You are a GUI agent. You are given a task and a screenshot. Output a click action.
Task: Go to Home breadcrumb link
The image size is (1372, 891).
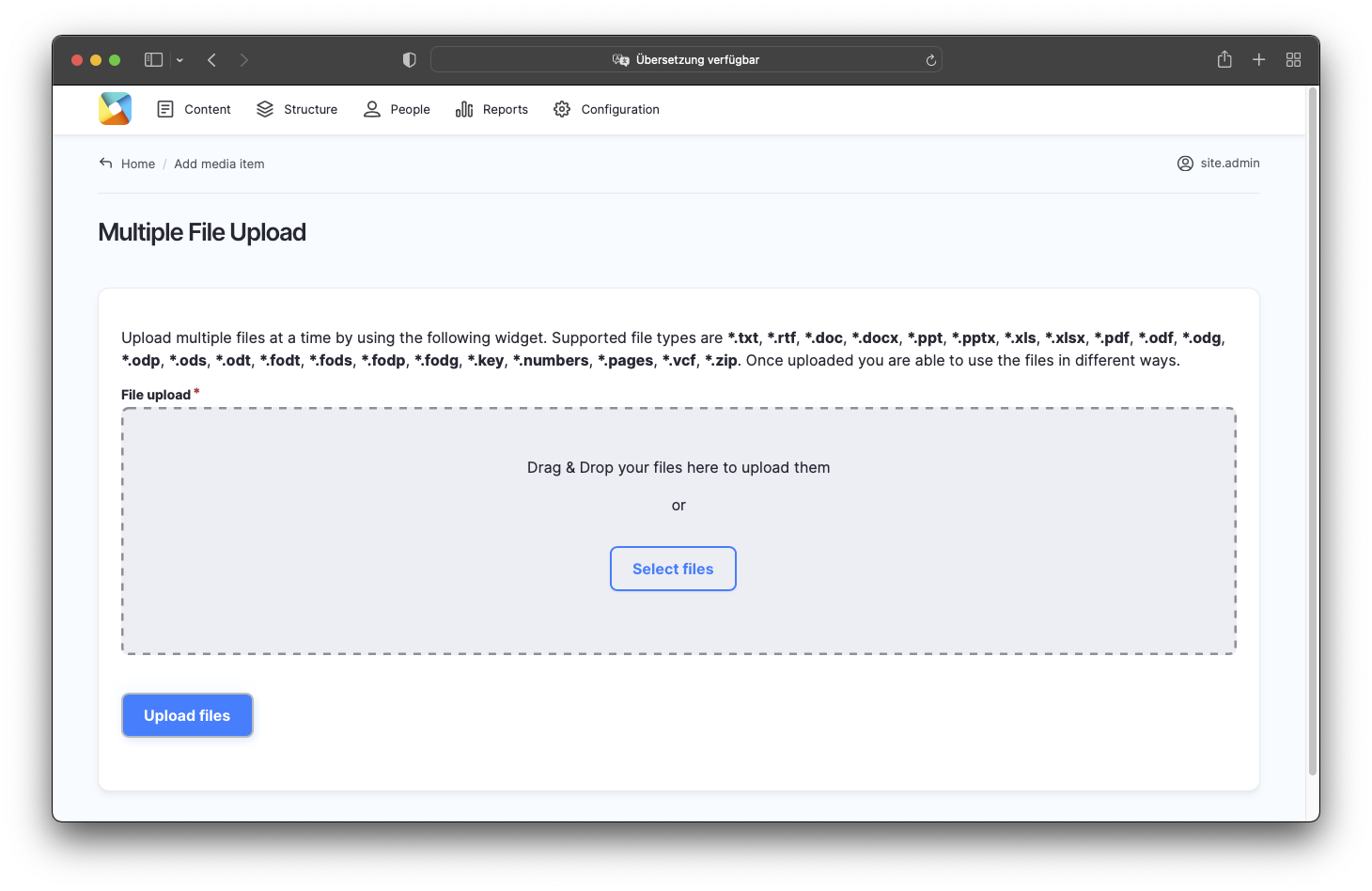click(x=138, y=164)
